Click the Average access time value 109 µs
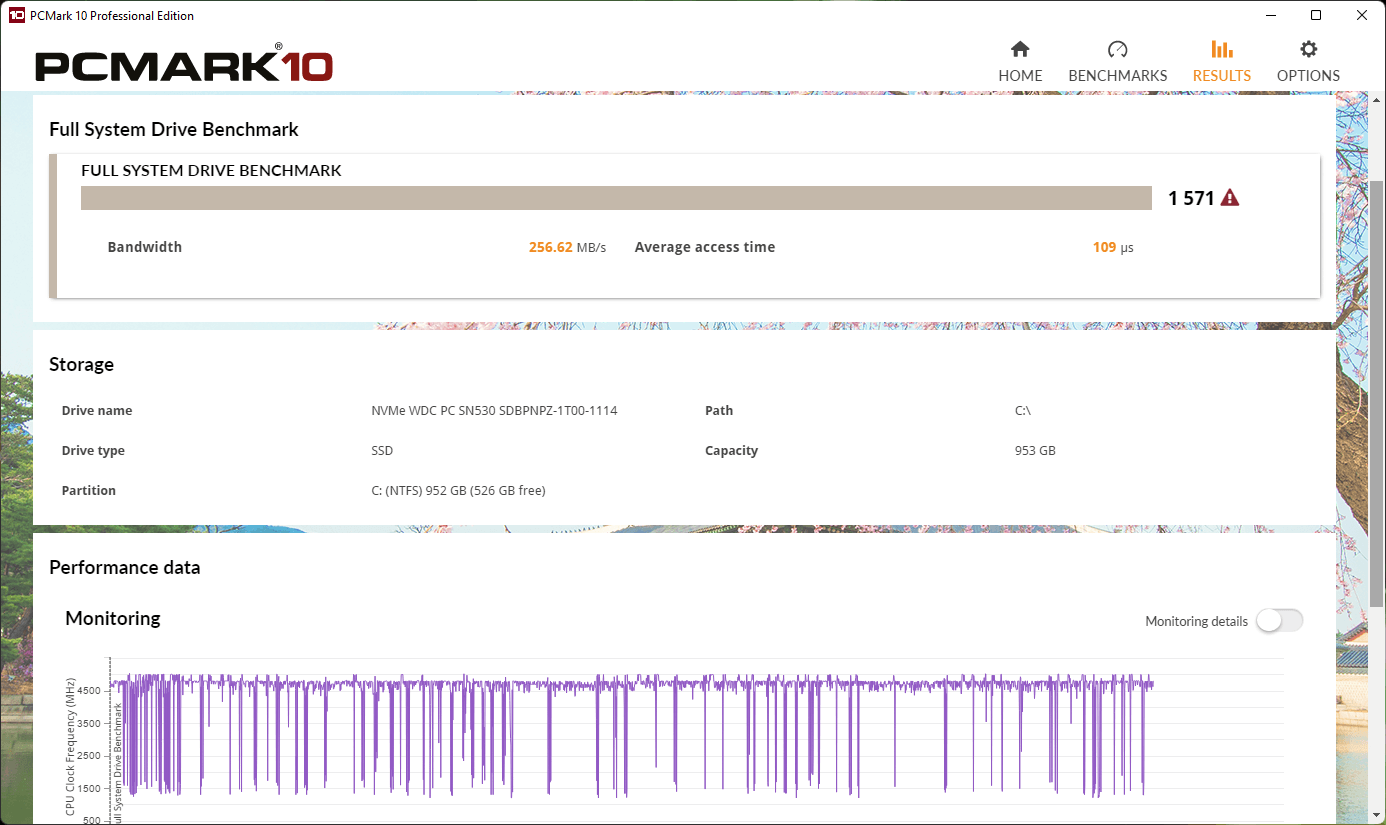 tap(1113, 247)
